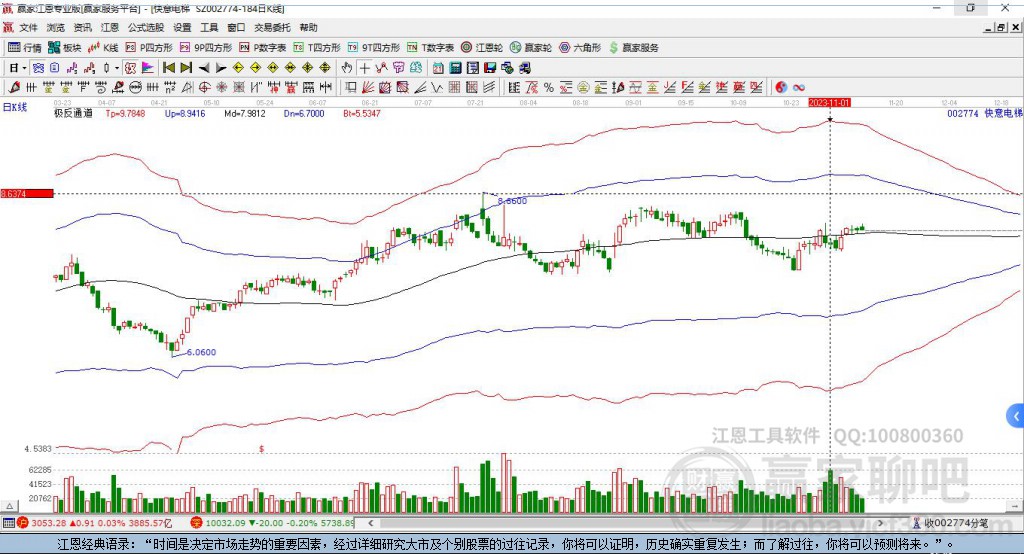The height and width of the screenshot is (554, 1024).
Task: Click the Md=7.9812 indicator value
Action: [x=245, y=114]
